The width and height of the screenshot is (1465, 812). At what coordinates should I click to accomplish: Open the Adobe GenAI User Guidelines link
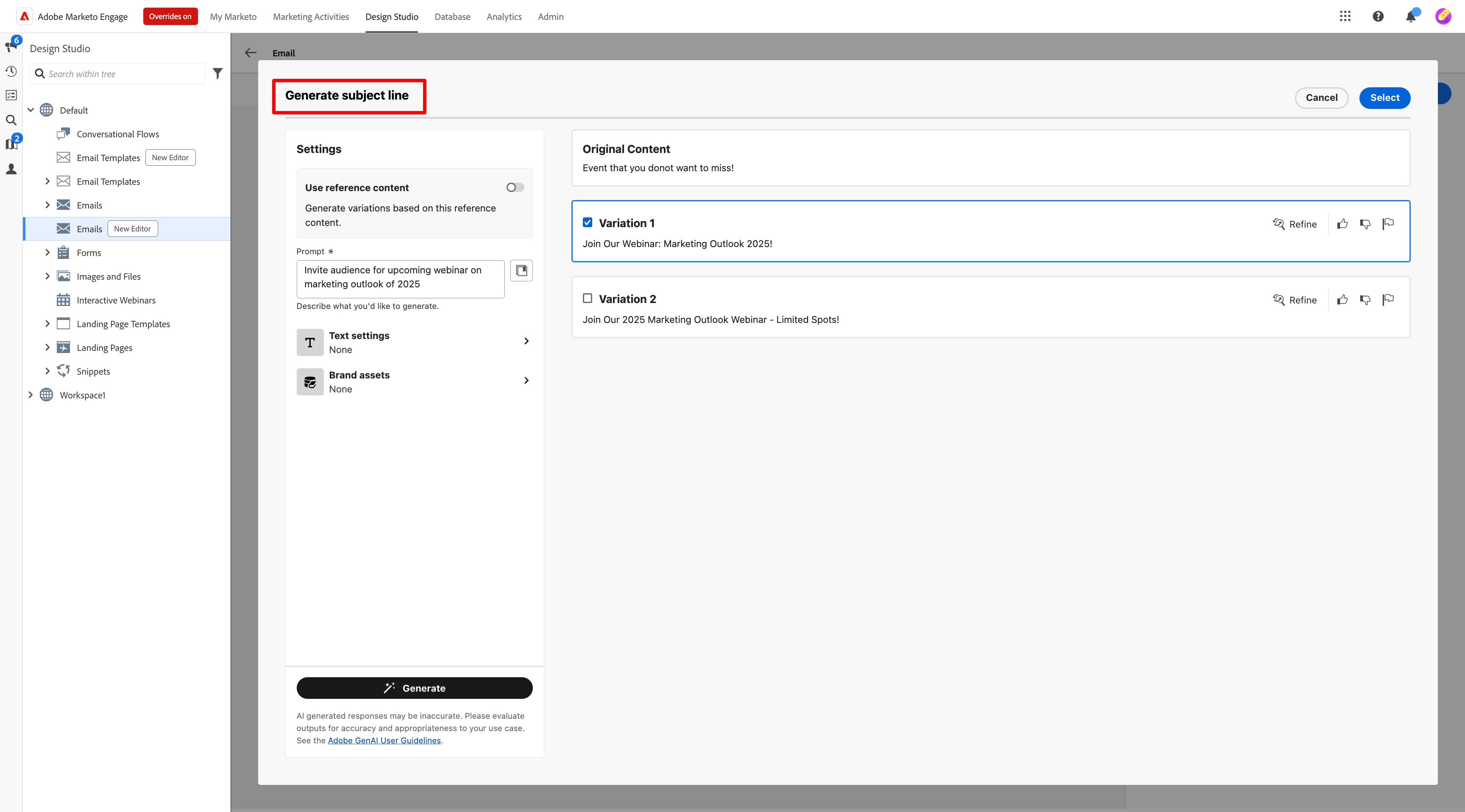coord(384,740)
